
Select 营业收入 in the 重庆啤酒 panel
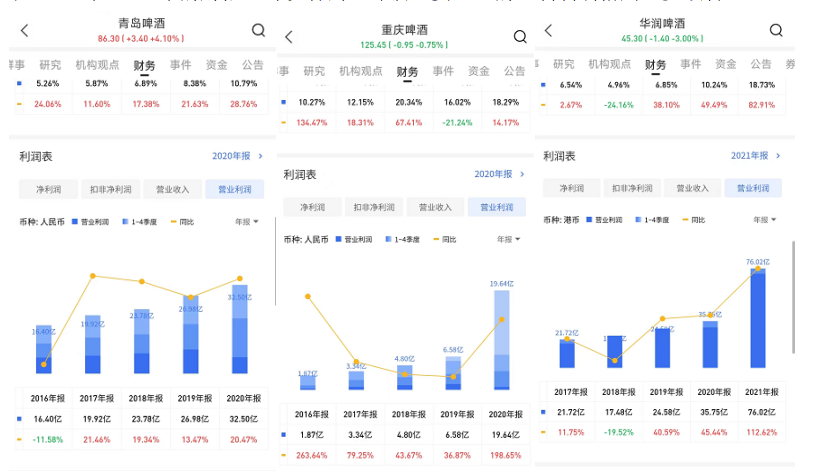435,207
